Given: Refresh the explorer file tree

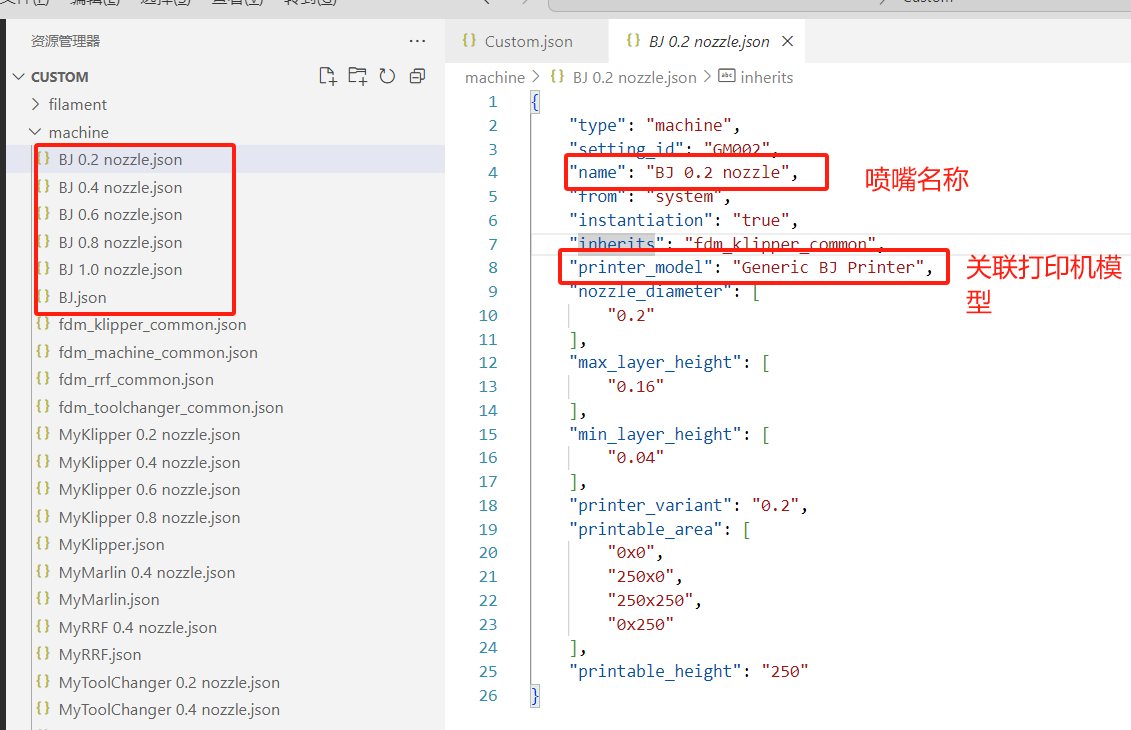Looking at the screenshot, I should pos(387,76).
